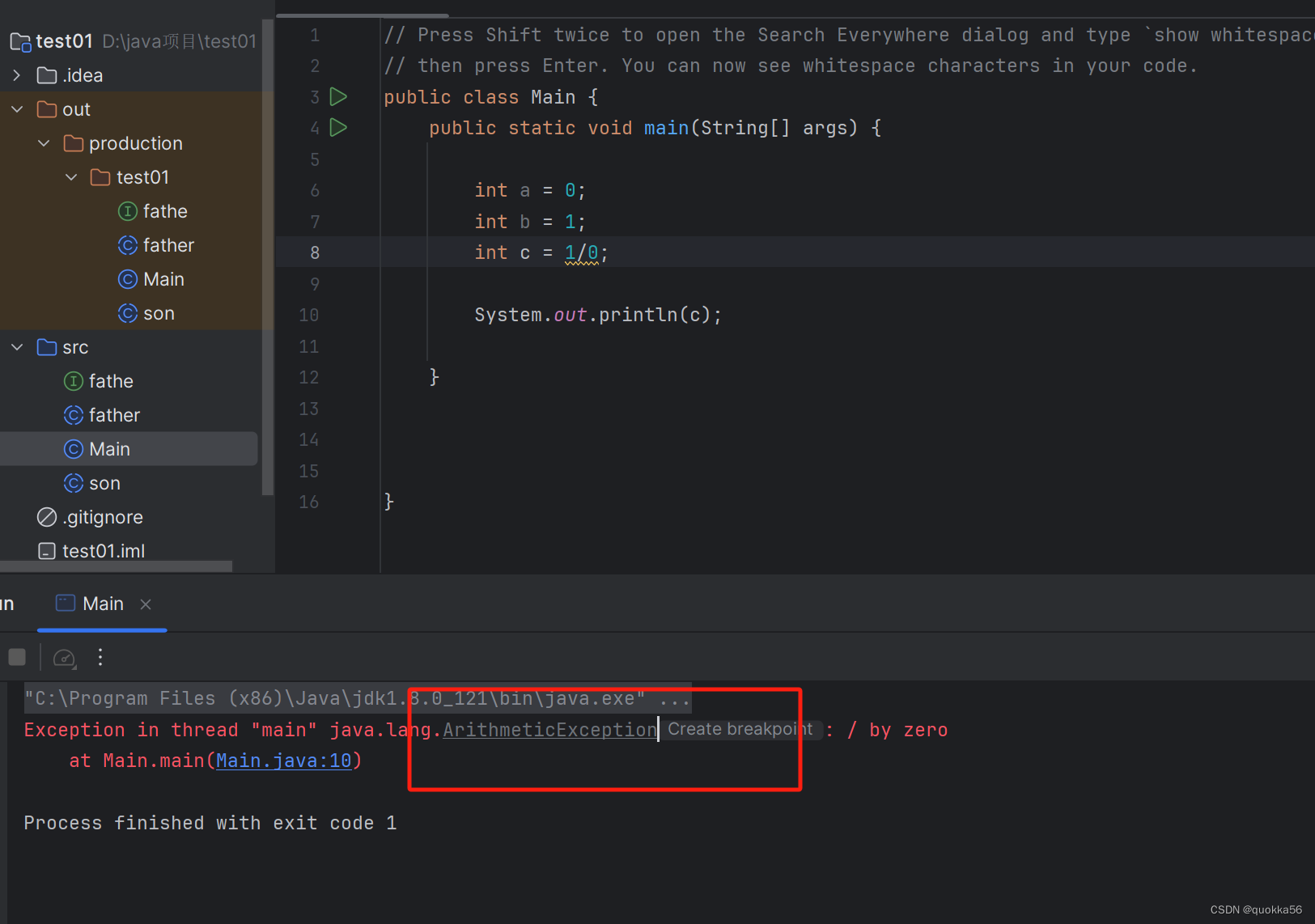1315x924 pixels.
Task: Collapse the src folder
Action: 17,347
